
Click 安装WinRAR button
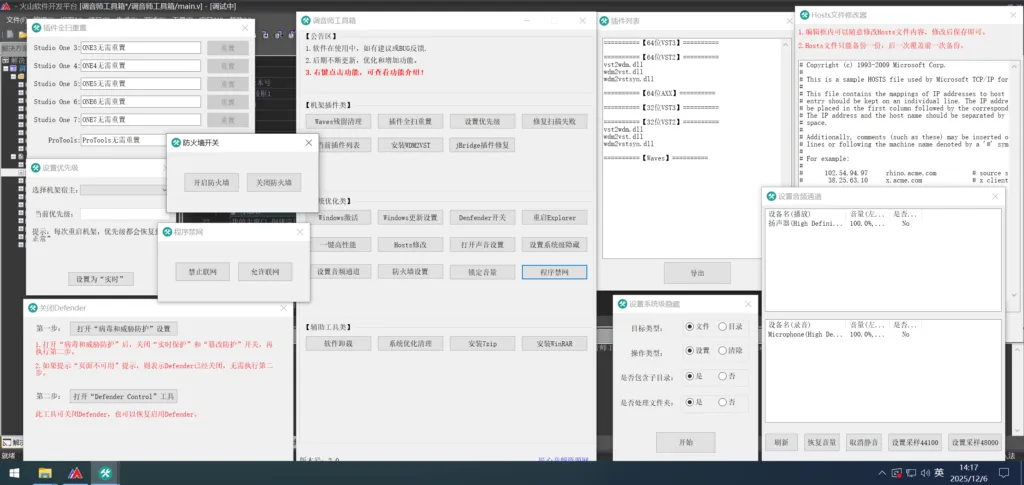pos(554,343)
